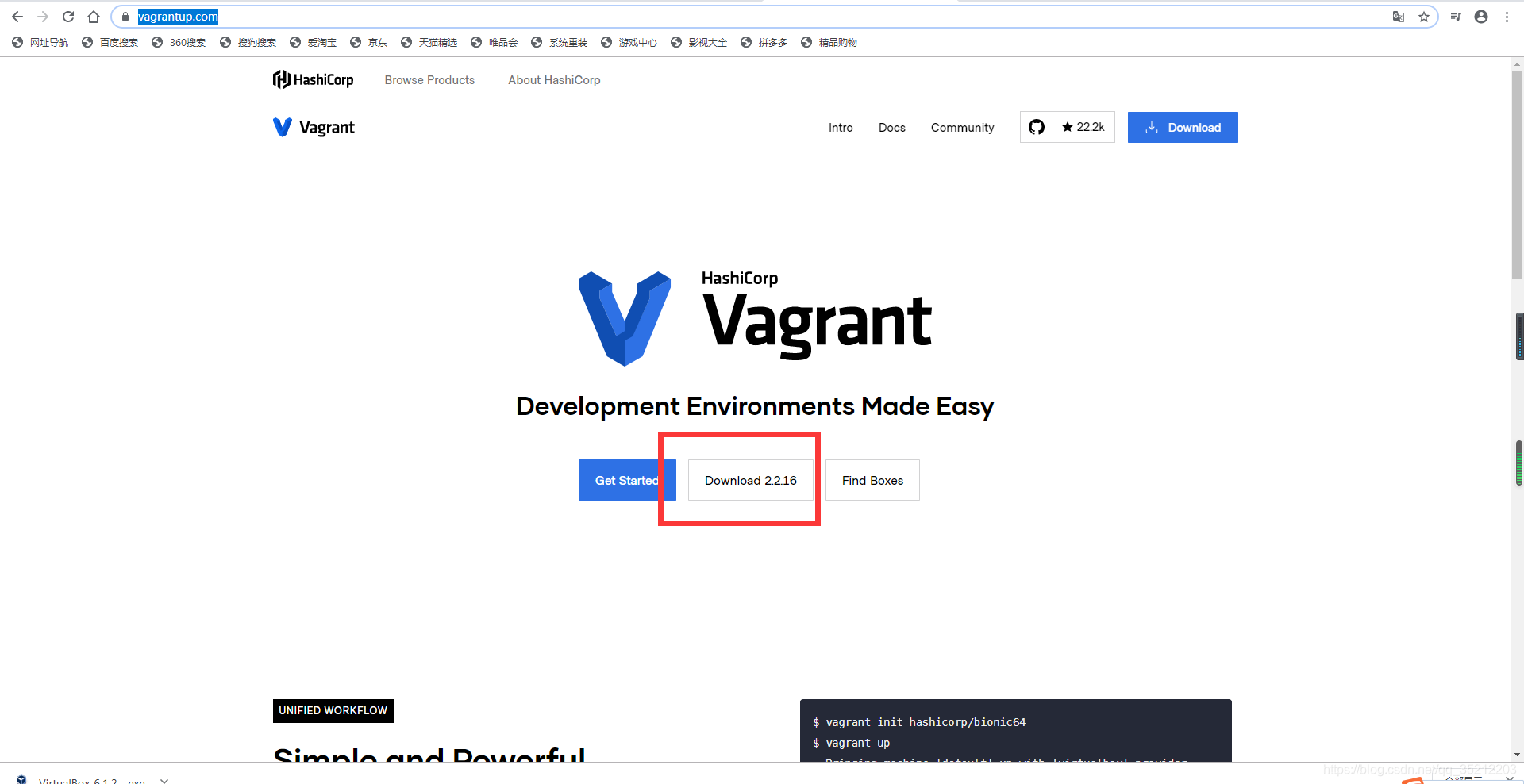
Task: Open the 搜狗搜索 bookmark
Action: coord(248,42)
